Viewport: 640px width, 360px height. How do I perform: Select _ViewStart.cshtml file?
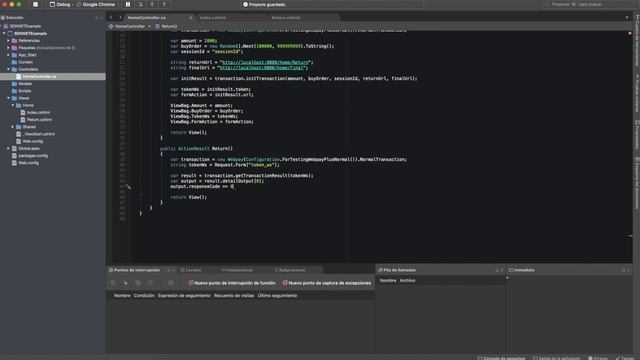[x=39, y=134]
